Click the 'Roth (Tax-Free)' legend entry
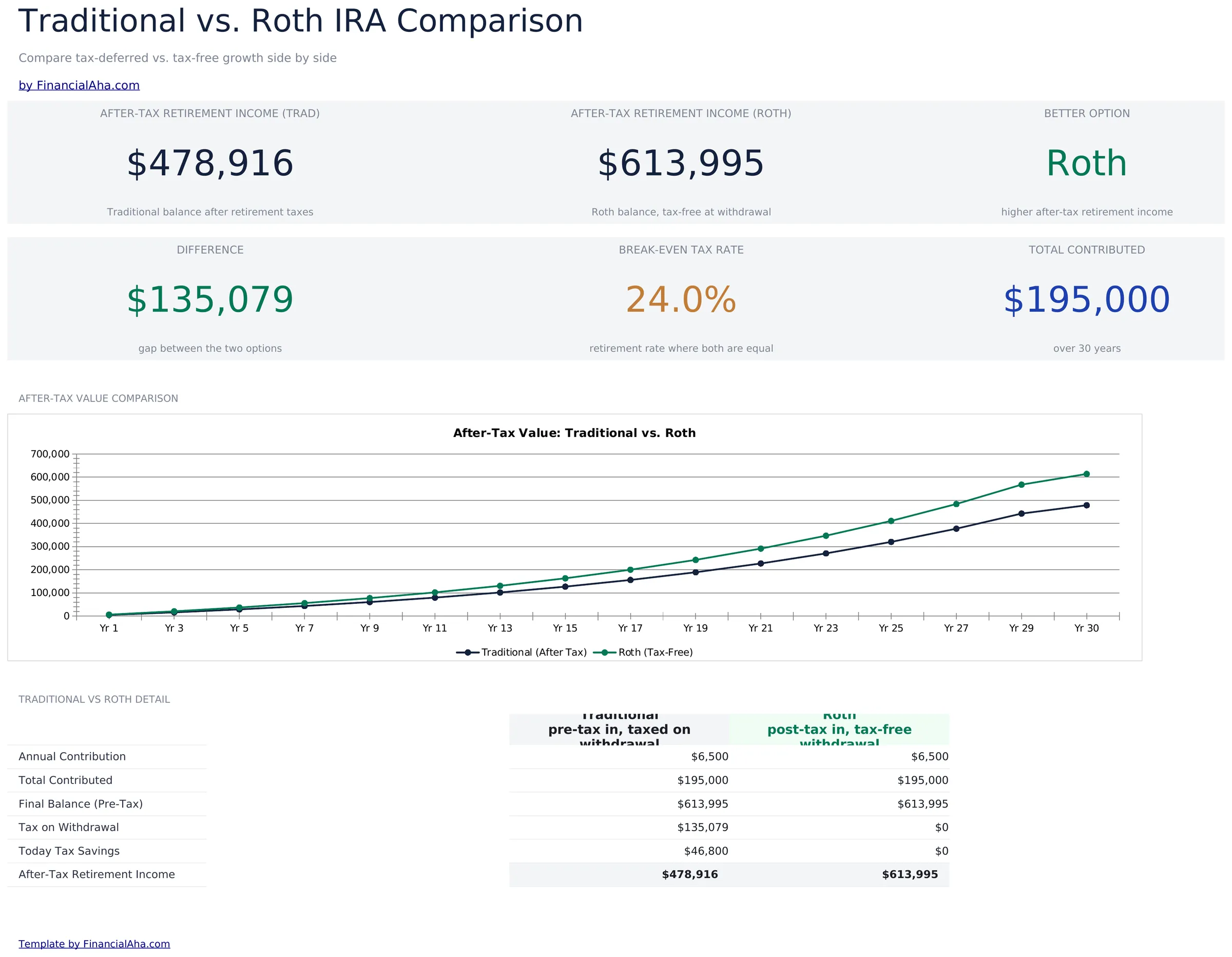1232x957 pixels. click(643, 653)
